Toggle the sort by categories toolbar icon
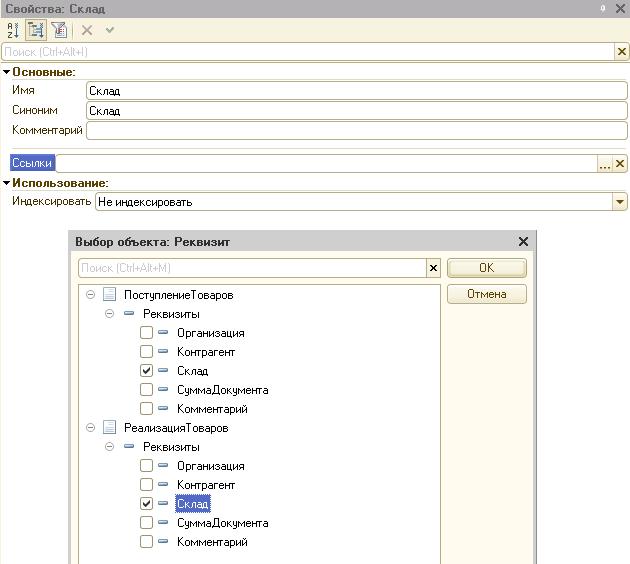The image size is (630, 564). pyautogui.click(x=36, y=30)
